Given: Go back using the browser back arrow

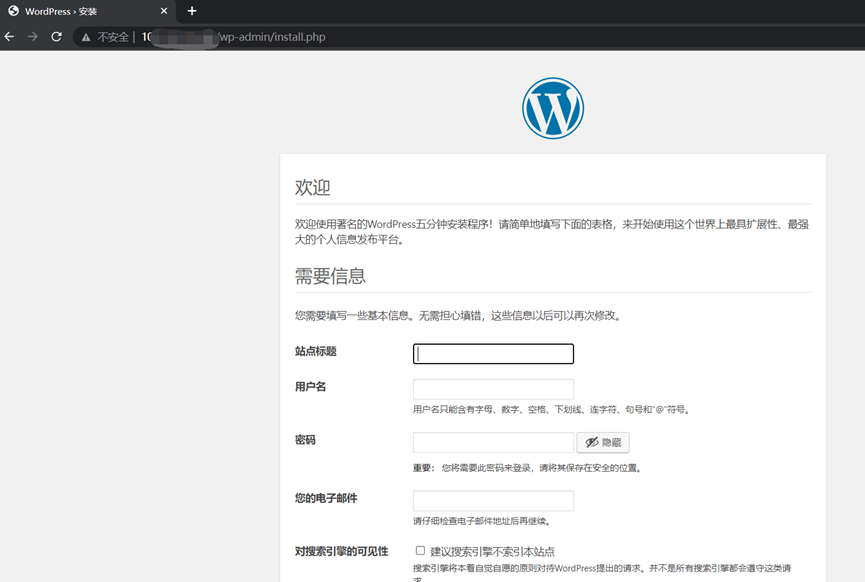Looking at the screenshot, I should click(x=9, y=37).
